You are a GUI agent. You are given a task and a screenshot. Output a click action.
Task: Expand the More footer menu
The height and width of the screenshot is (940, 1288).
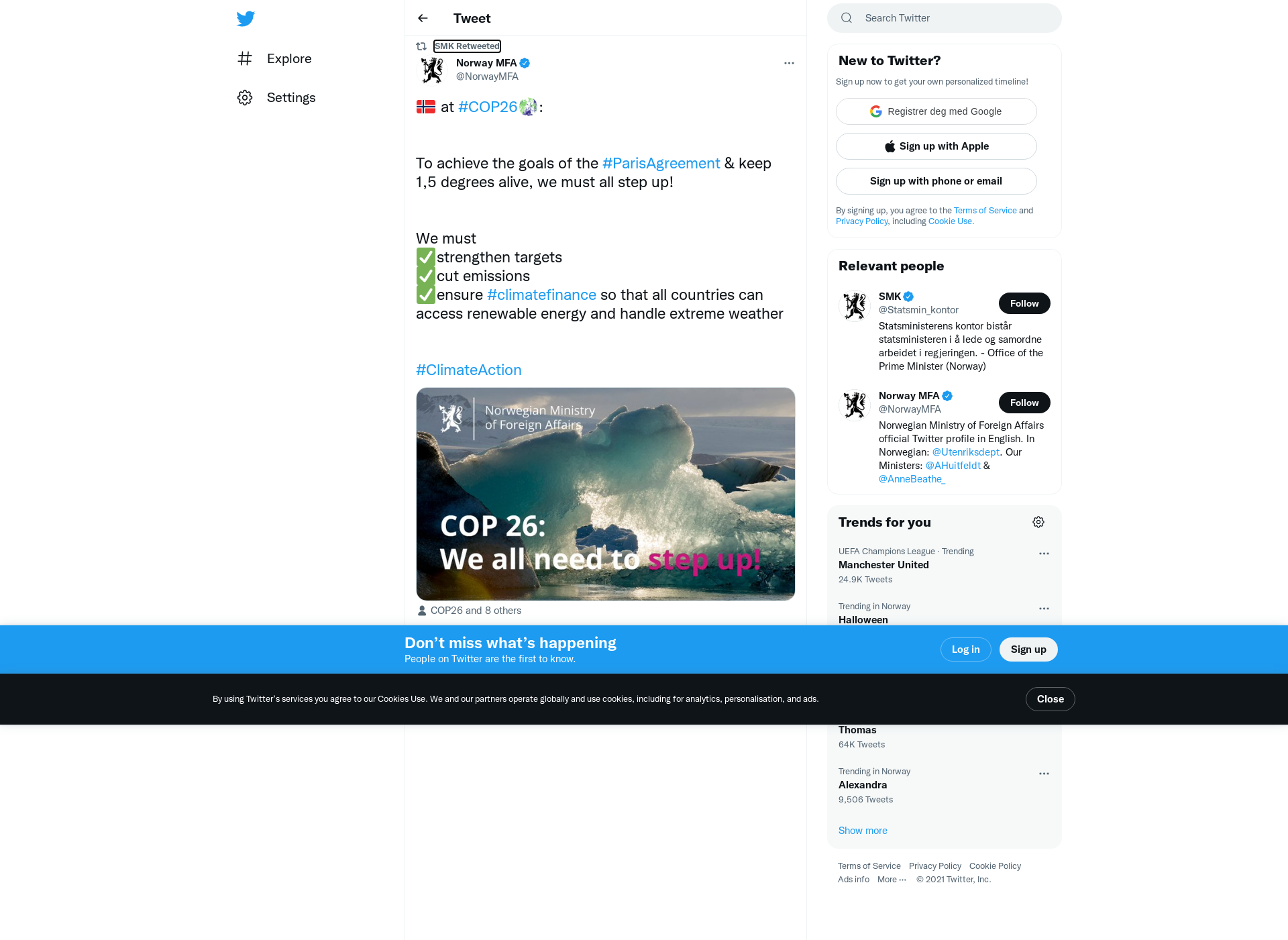[892, 880]
